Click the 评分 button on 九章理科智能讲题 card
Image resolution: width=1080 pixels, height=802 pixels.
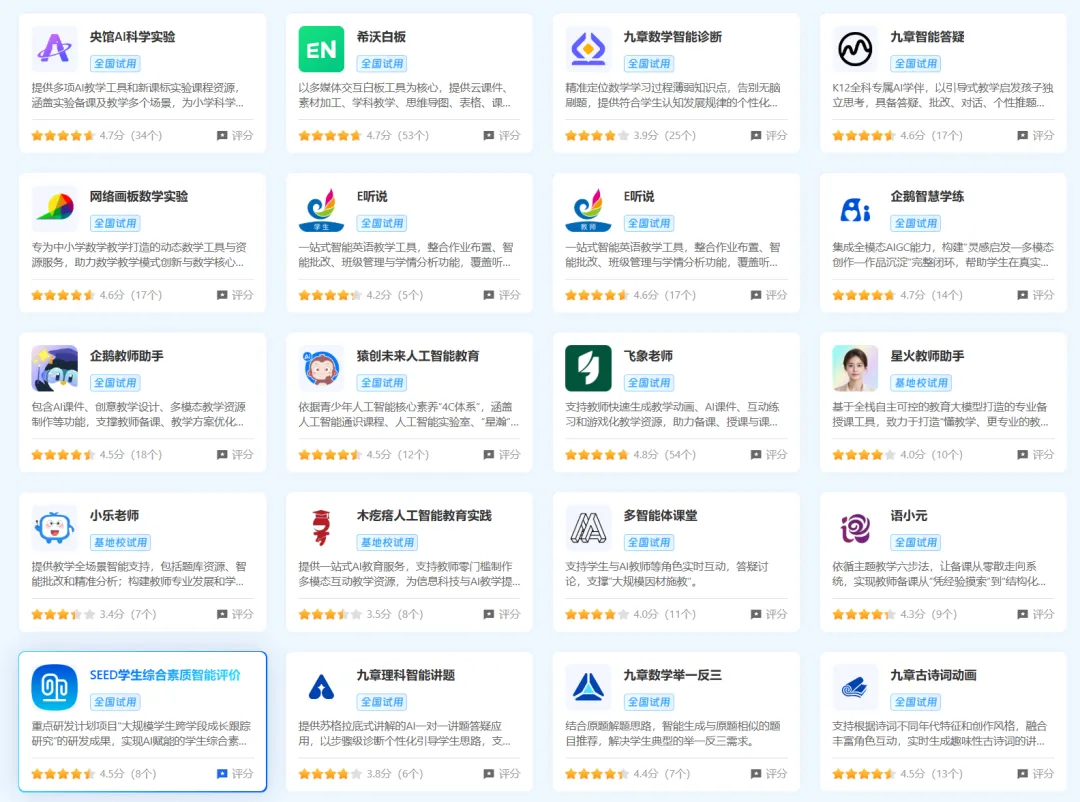(x=501, y=774)
